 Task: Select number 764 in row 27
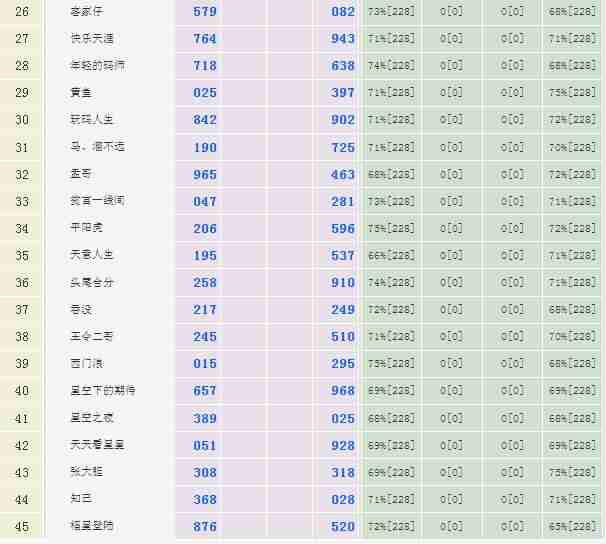pos(205,39)
